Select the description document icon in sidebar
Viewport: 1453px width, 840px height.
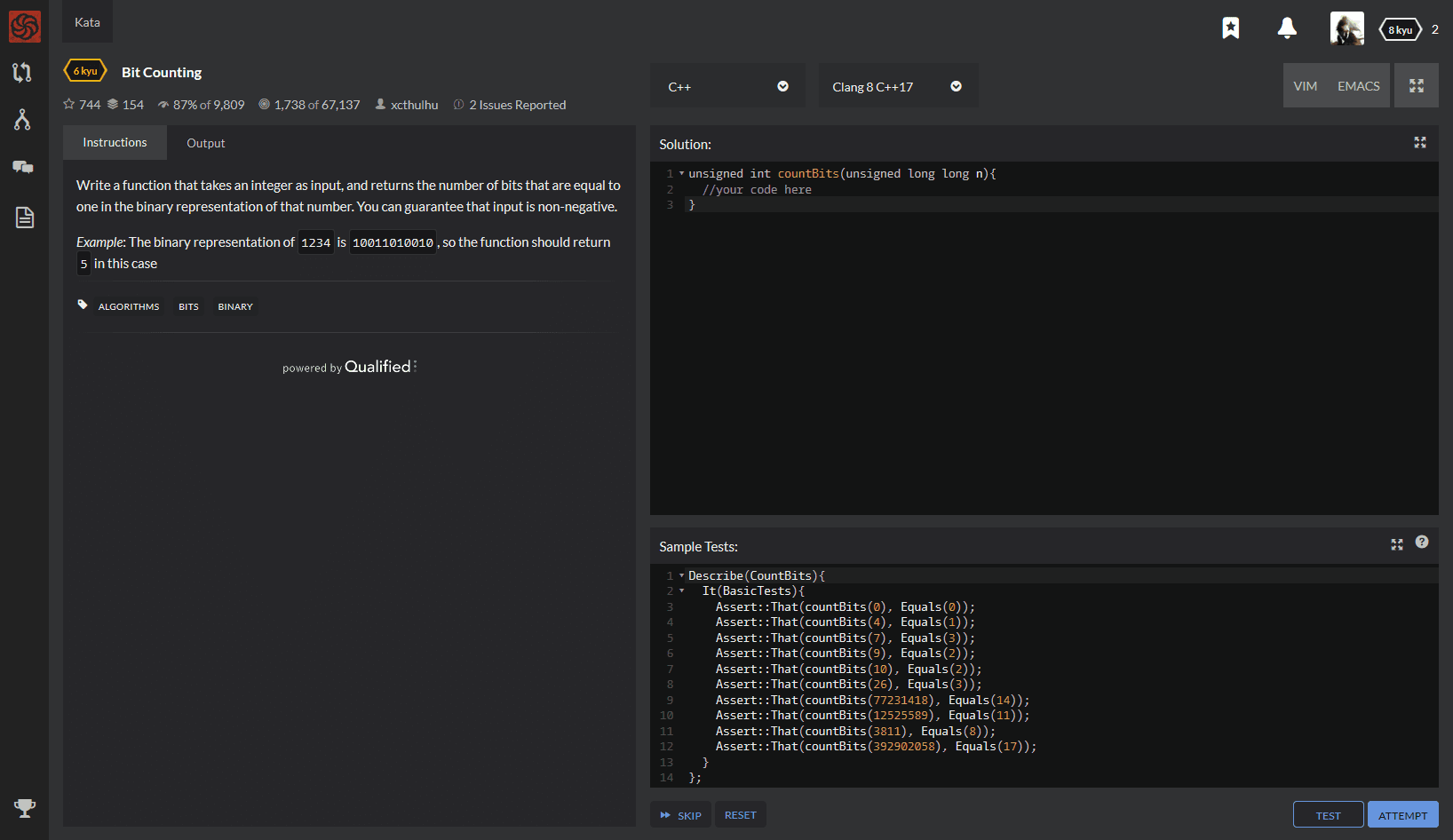[x=23, y=216]
